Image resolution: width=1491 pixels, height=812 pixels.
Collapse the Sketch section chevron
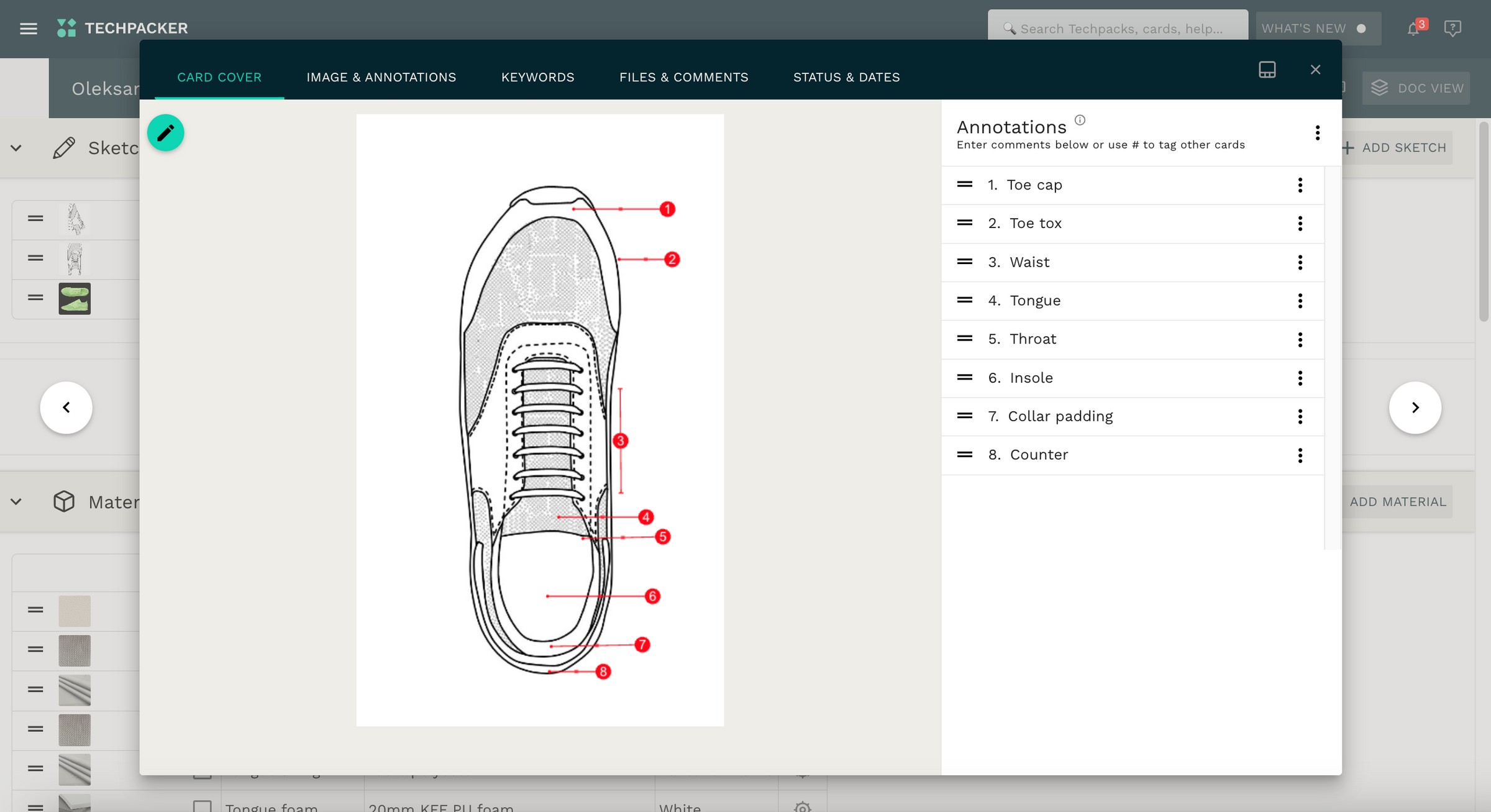tap(16, 148)
